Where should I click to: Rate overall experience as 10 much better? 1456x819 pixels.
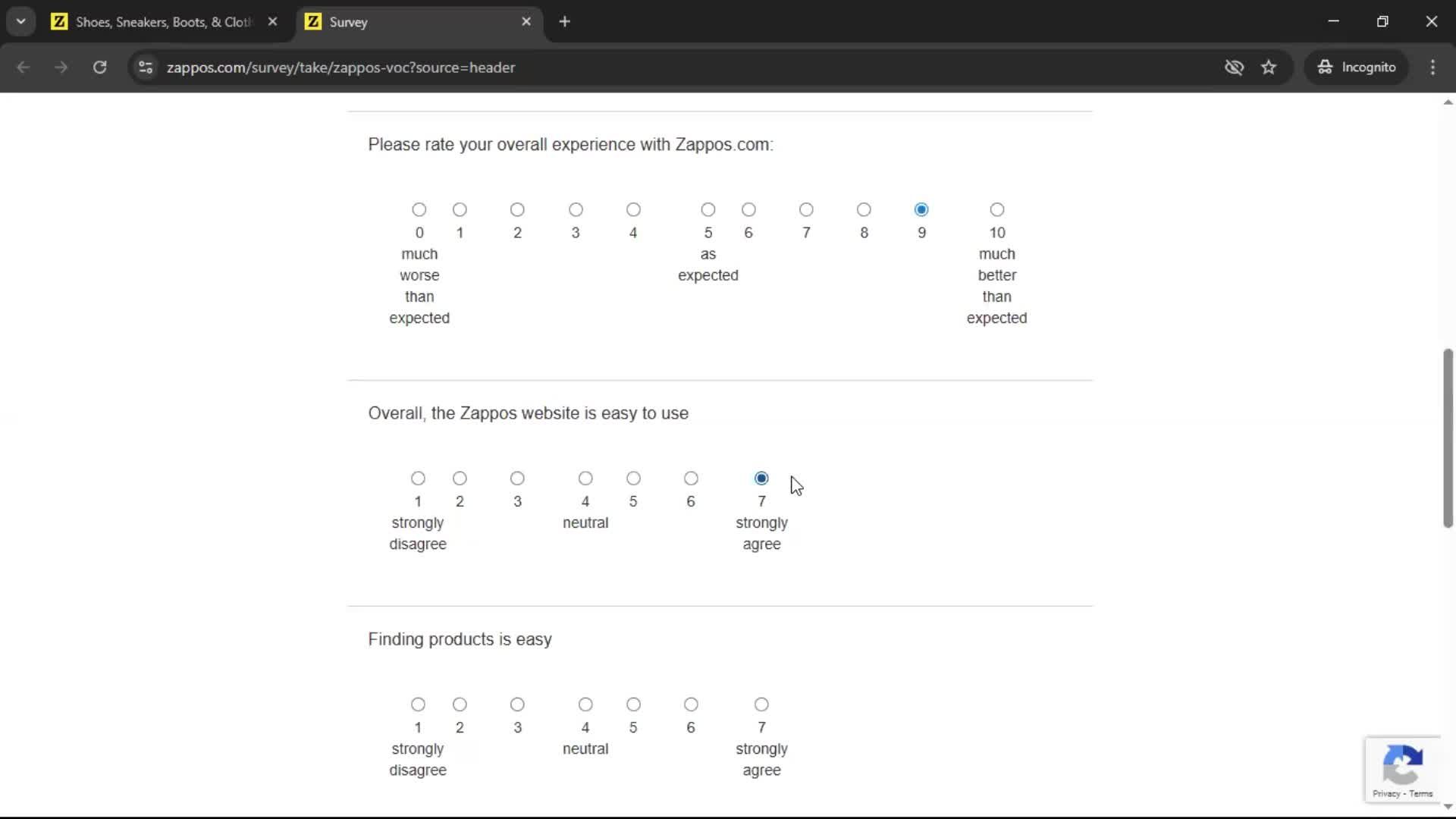[997, 209]
